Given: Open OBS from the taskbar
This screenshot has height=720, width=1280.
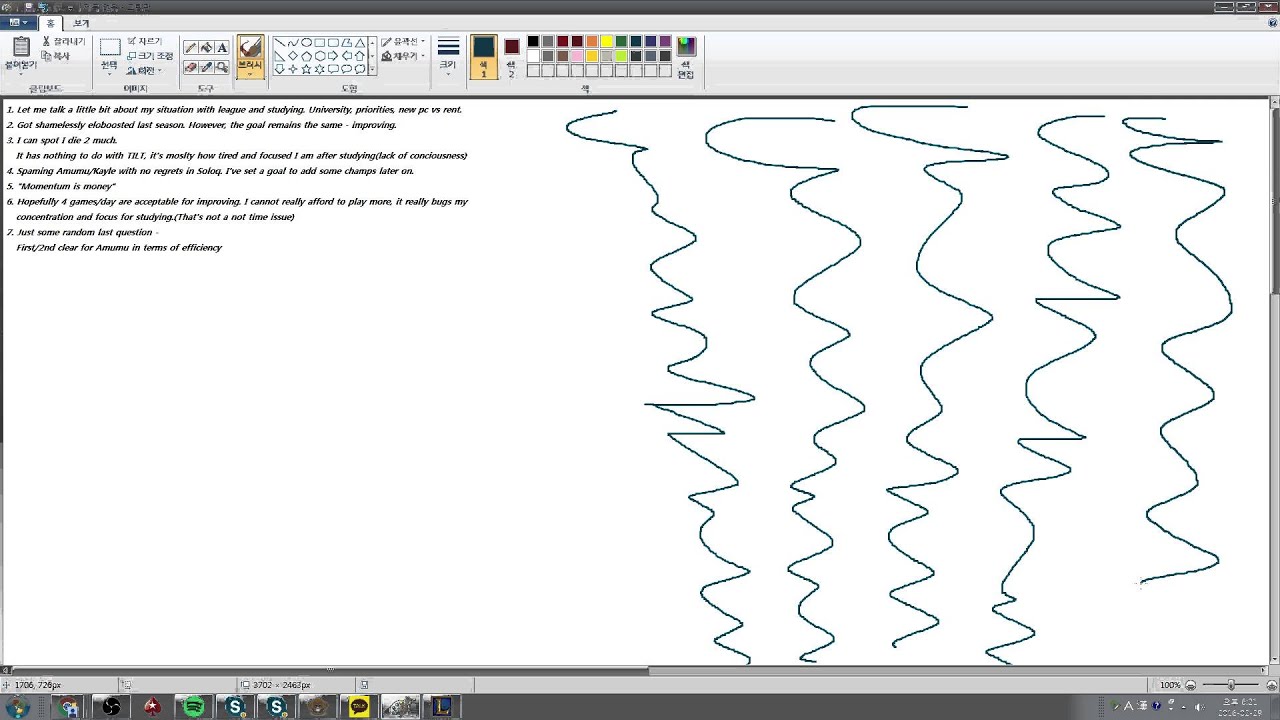Looking at the screenshot, I should pos(111,707).
